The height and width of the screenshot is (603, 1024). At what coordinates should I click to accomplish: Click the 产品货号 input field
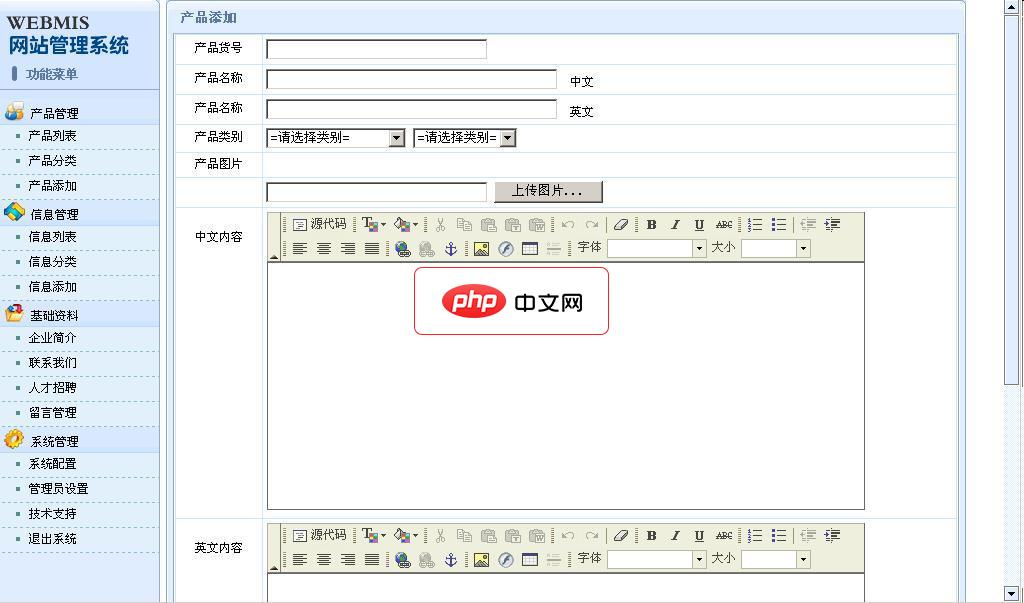[376, 49]
